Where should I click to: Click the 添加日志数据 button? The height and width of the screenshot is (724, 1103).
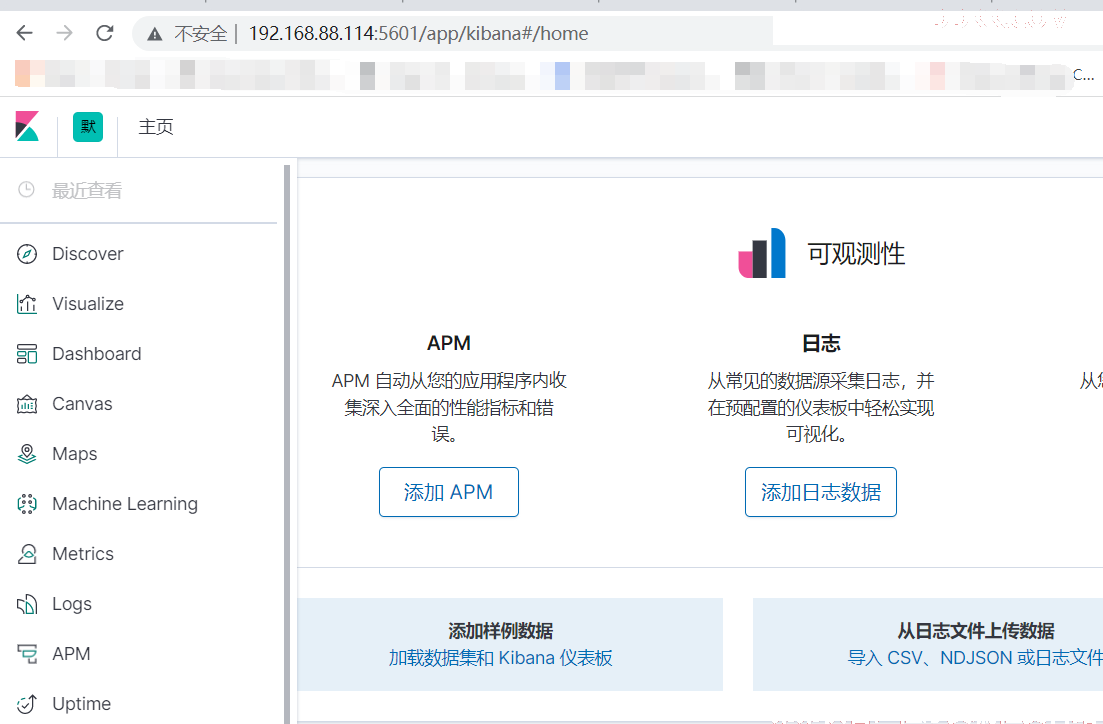[821, 492]
